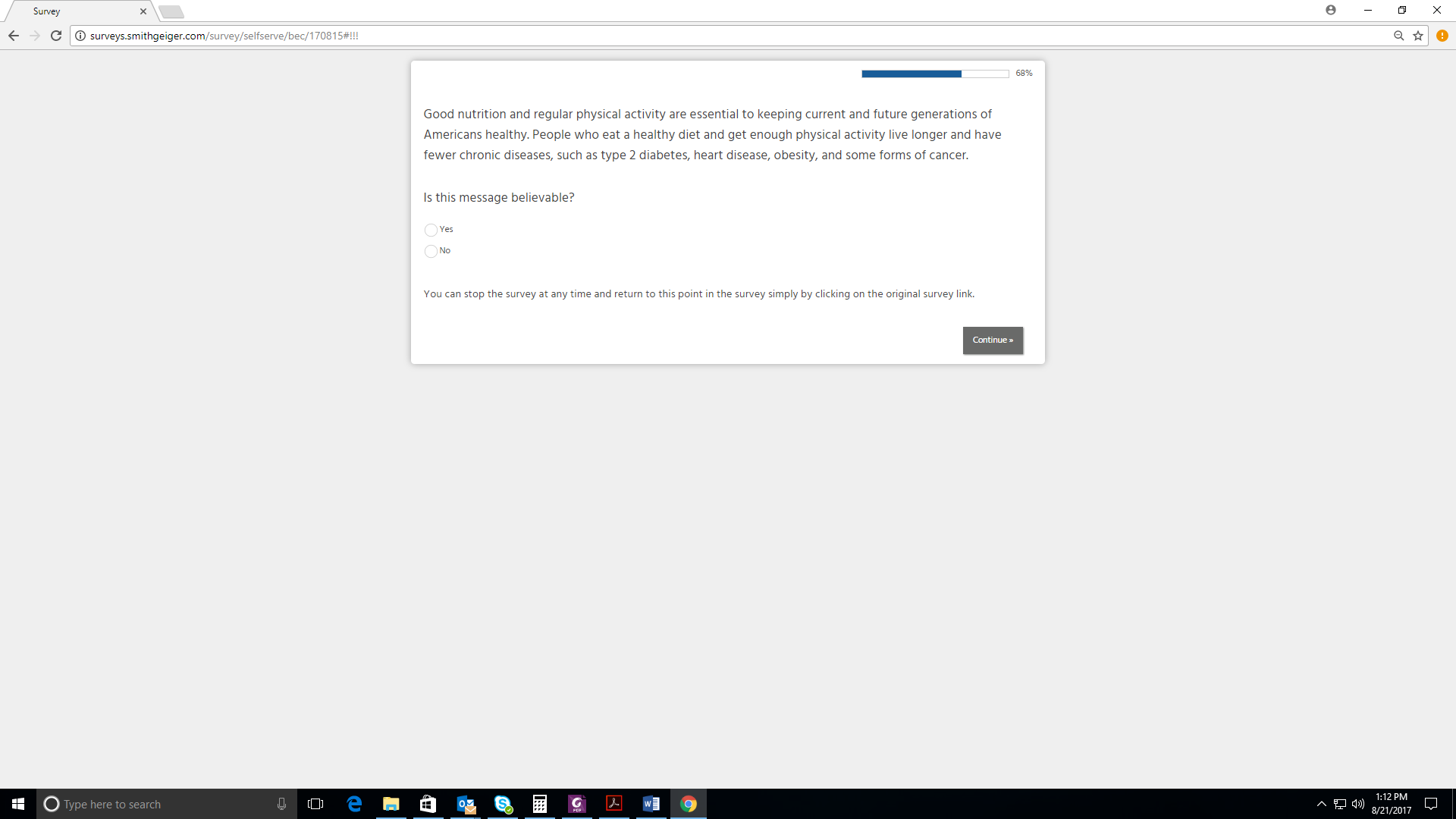Bookmark this page with the star icon
The width and height of the screenshot is (1456, 819).
click(1418, 36)
